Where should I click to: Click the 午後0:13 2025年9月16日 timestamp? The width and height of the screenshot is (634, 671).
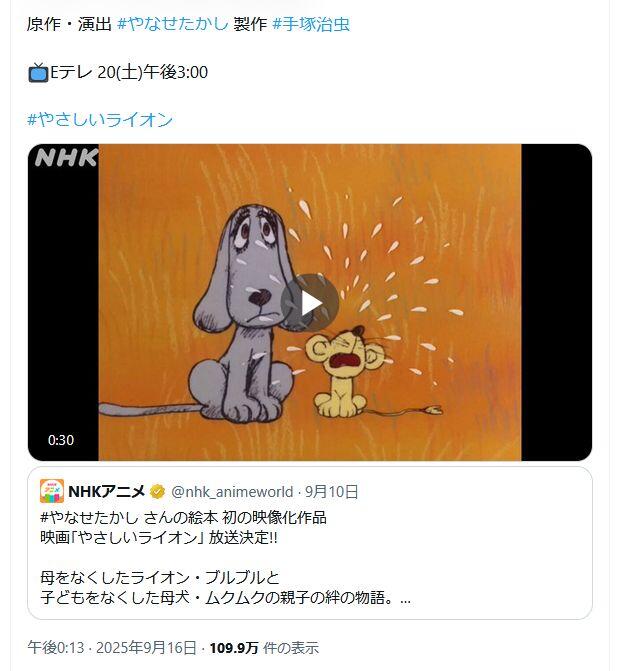(x=112, y=648)
